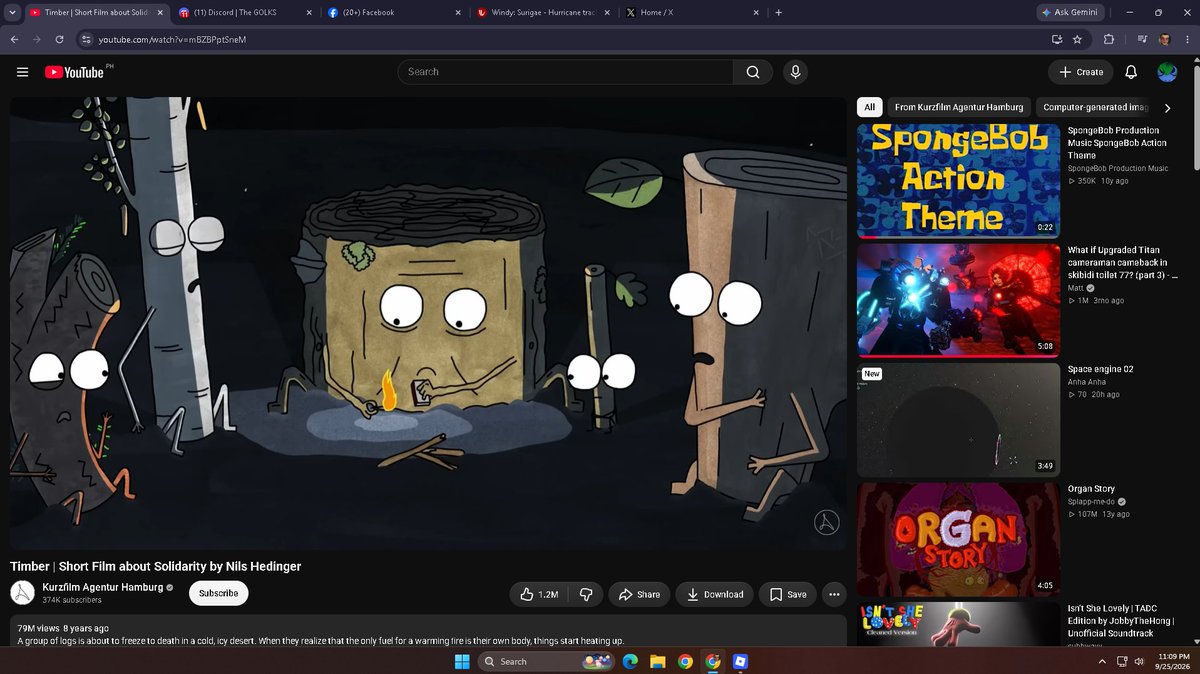
Task: Click the 'Space engine 02' video title
Action: pos(1100,369)
